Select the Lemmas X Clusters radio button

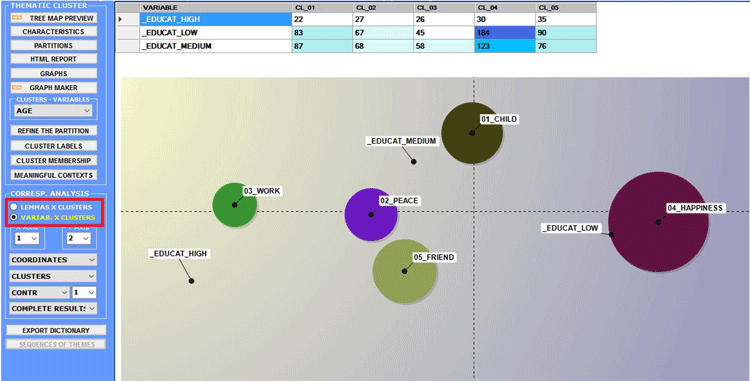point(14,207)
